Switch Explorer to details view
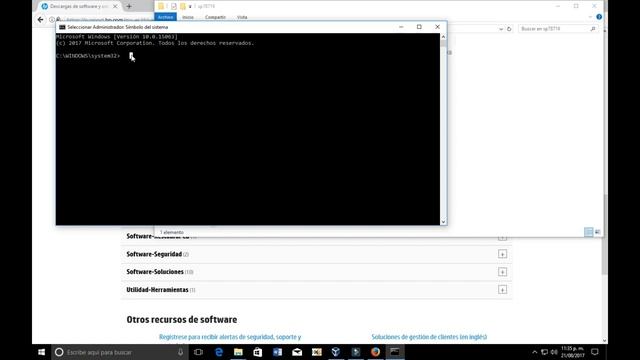This screenshot has height=360, width=640. click(x=589, y=232)
